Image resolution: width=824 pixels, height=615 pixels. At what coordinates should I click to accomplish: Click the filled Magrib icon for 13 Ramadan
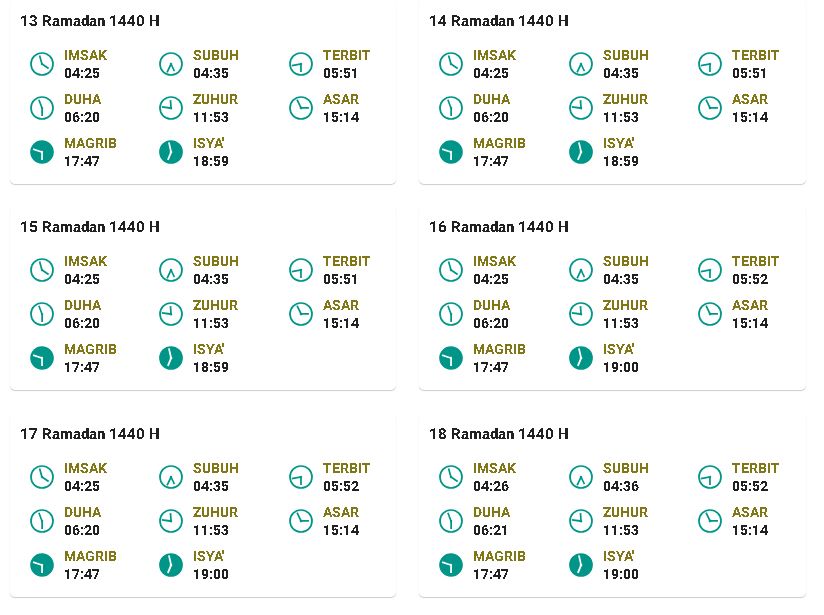click(x=42, y=152)
